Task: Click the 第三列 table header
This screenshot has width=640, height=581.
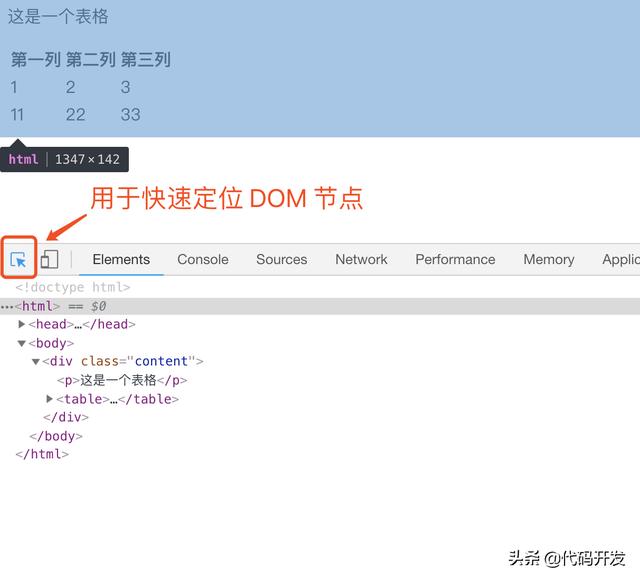Action: point(146,60)
